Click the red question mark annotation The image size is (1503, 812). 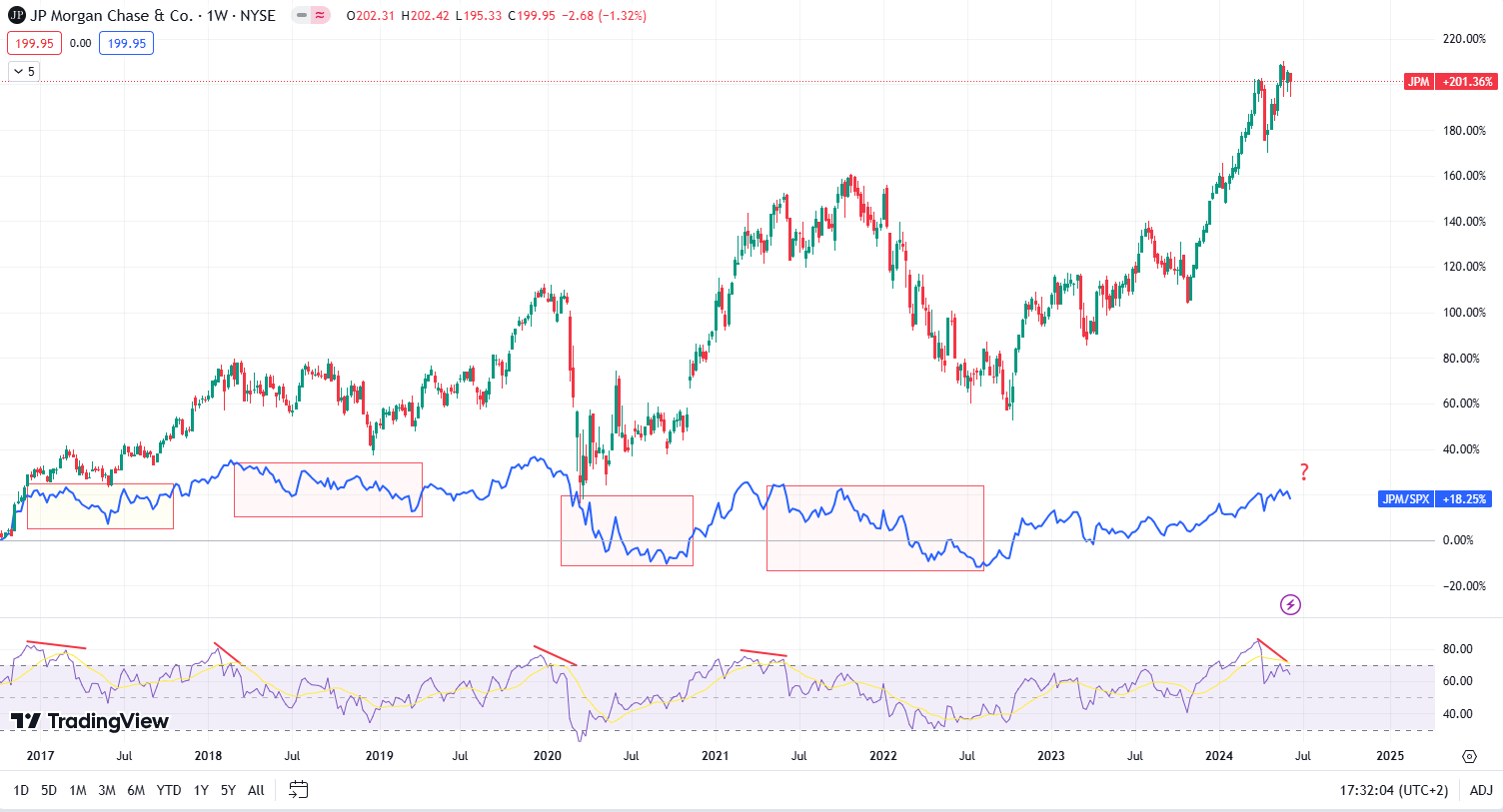click(x=1304, y=472)
